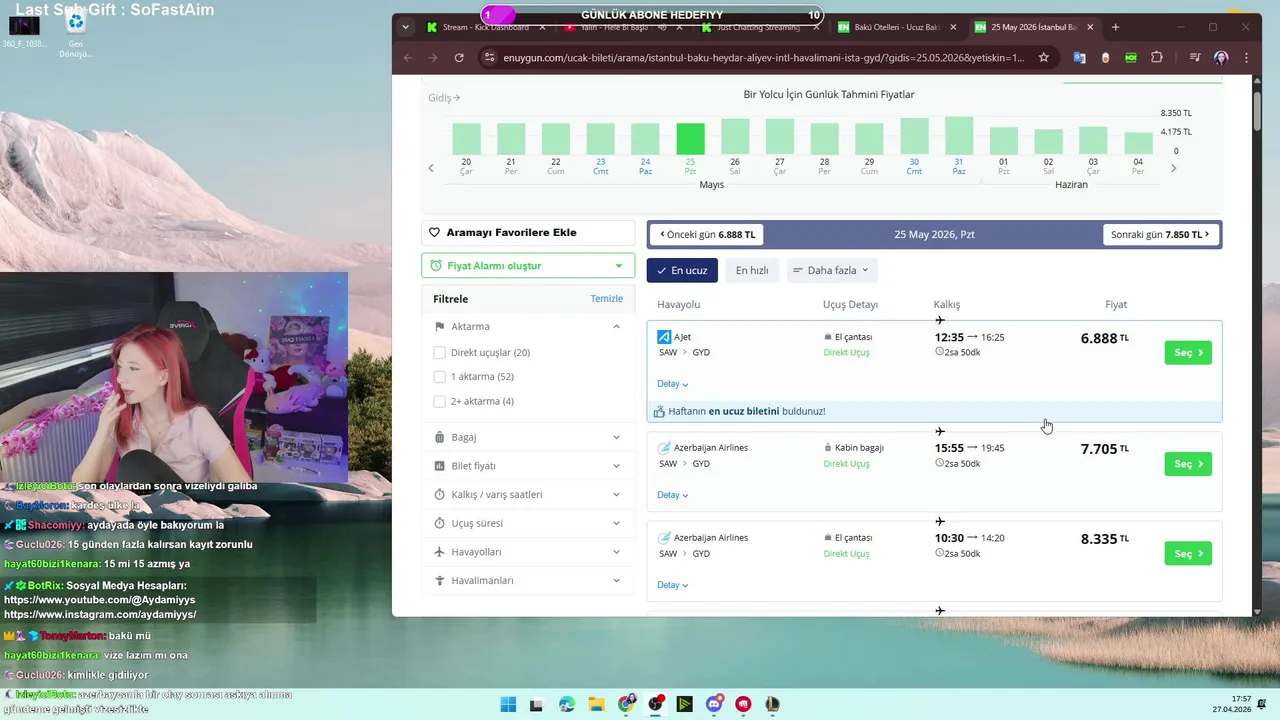
Task: Bookmark this page using the star icon
Action: 1044,58
